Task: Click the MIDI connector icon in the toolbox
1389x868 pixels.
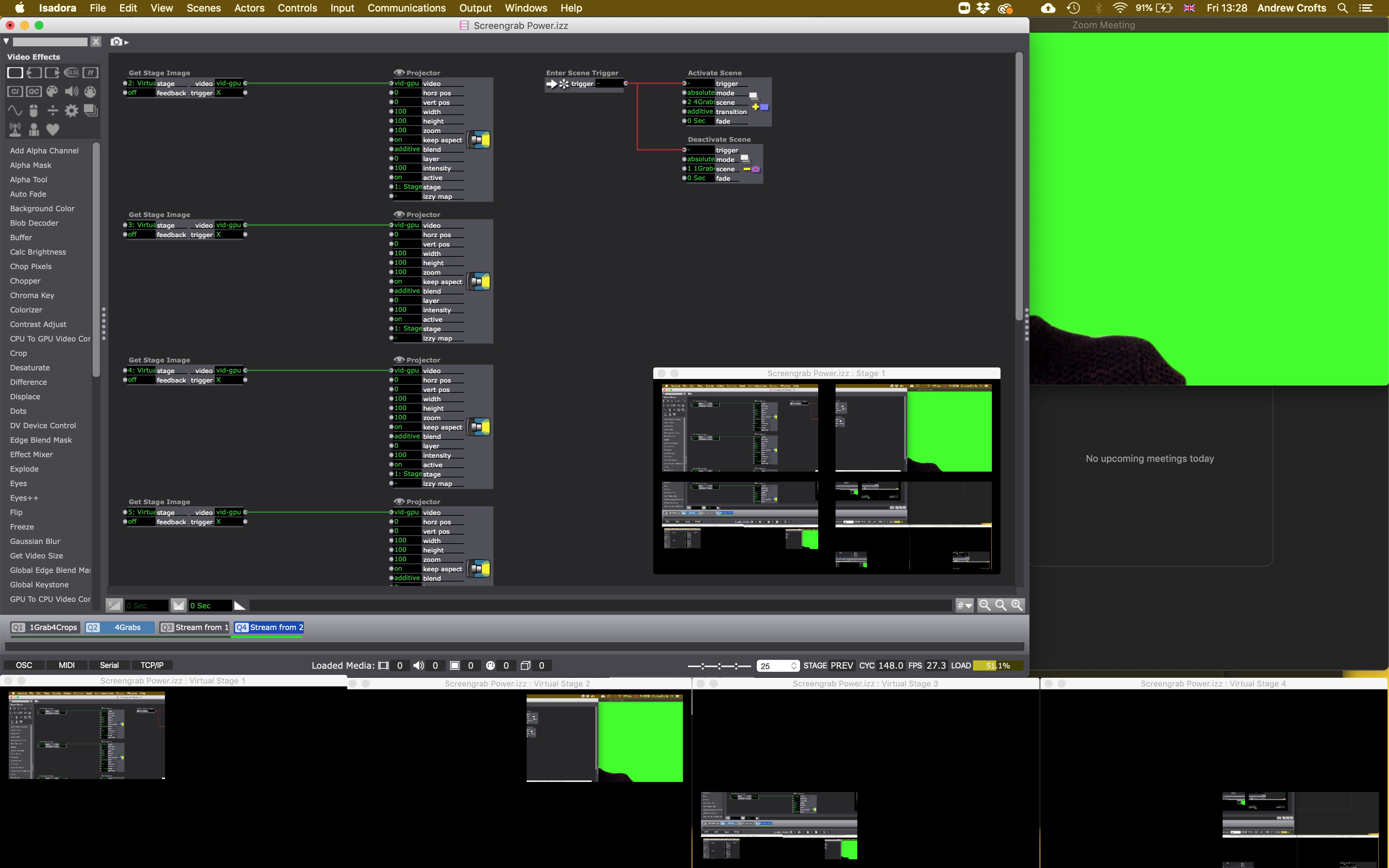Action: point(90,91)
